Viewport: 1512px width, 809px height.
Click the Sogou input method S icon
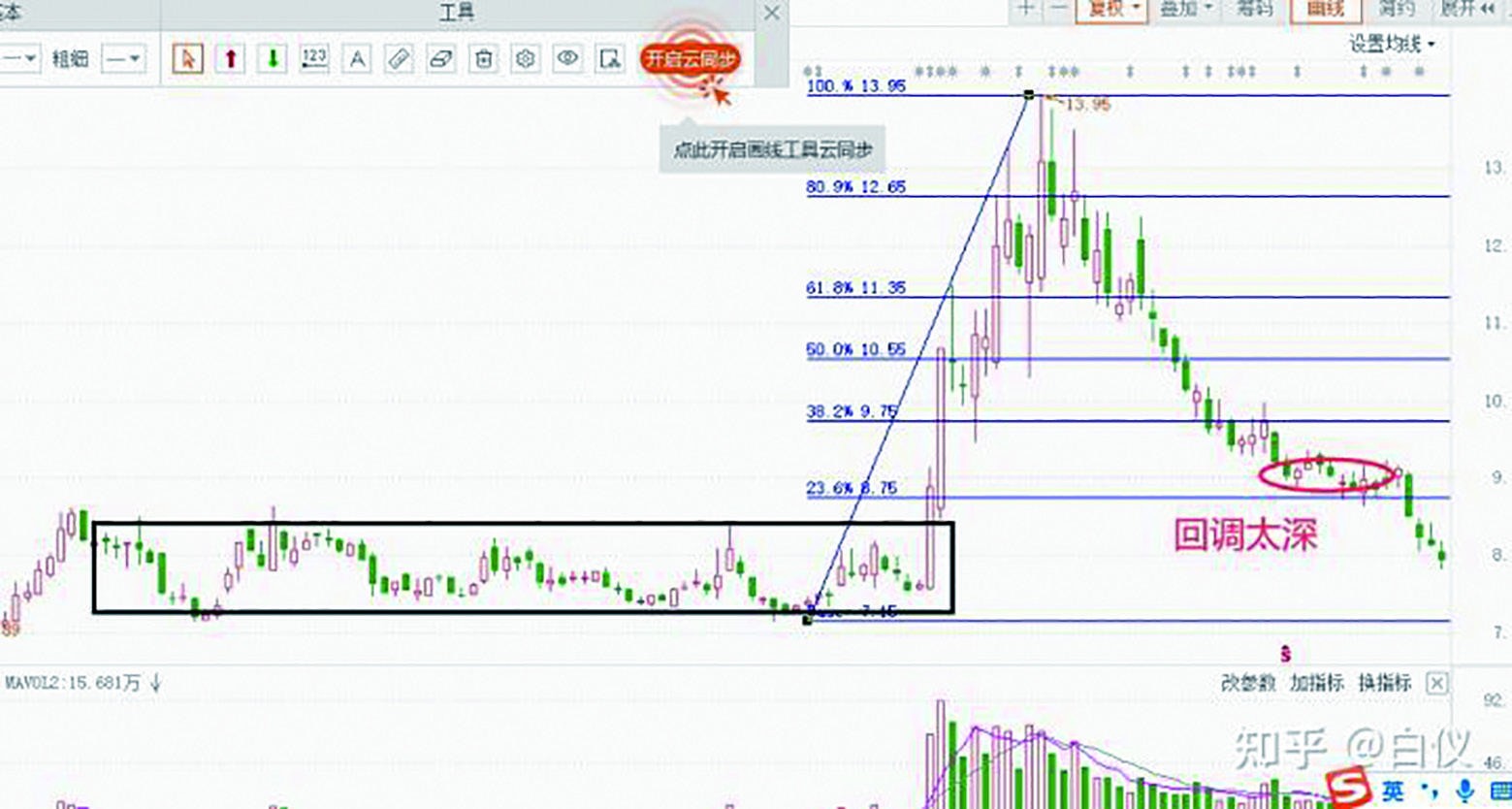coord(1348,787)
